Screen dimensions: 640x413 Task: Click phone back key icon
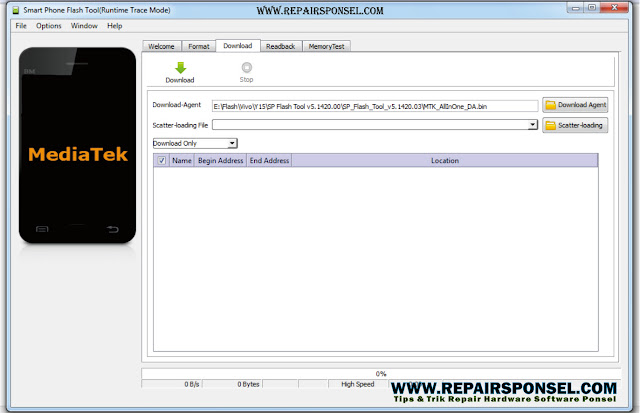click(113, 229)
